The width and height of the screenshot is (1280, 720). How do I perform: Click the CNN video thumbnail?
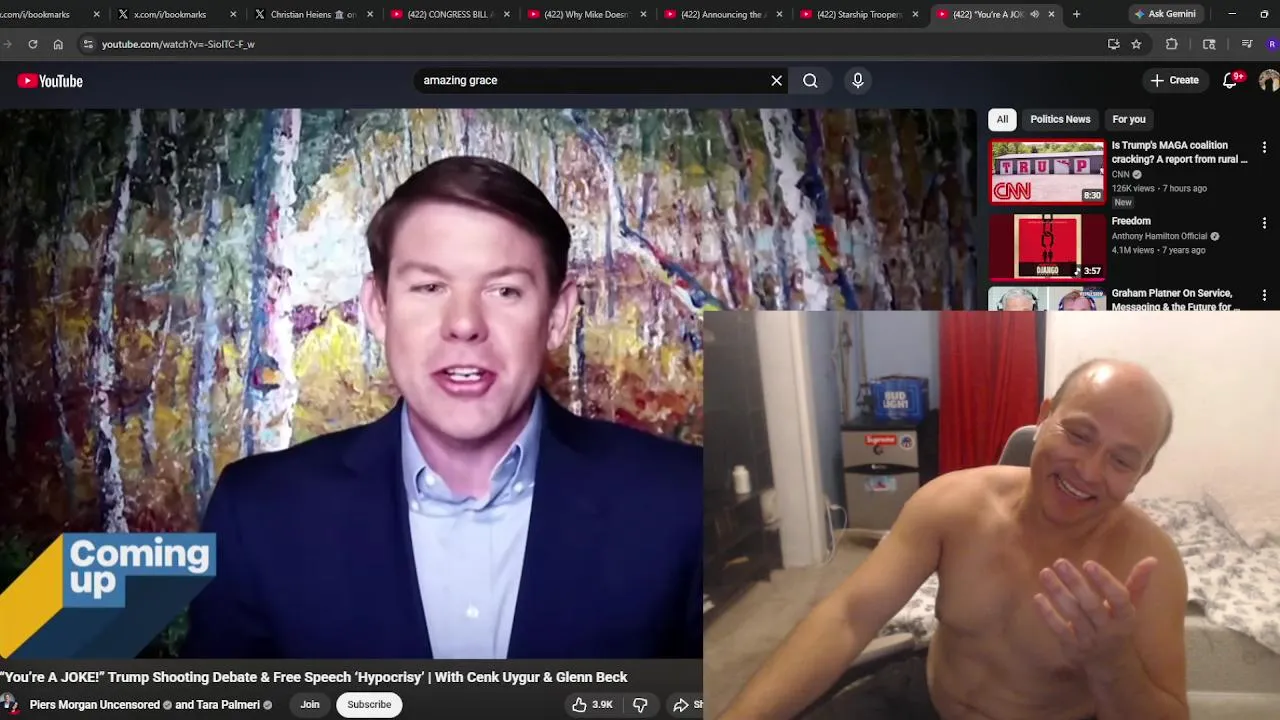coord(1047,172)
